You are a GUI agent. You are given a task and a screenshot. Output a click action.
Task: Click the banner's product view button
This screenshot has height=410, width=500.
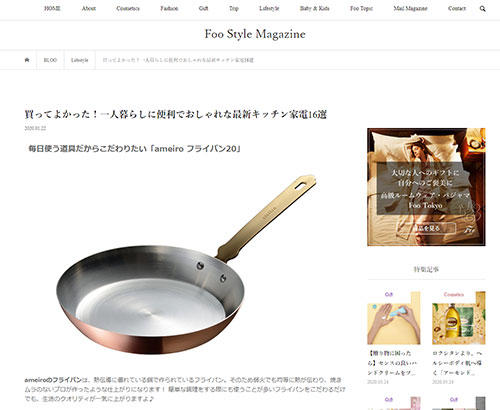[426, 228]
